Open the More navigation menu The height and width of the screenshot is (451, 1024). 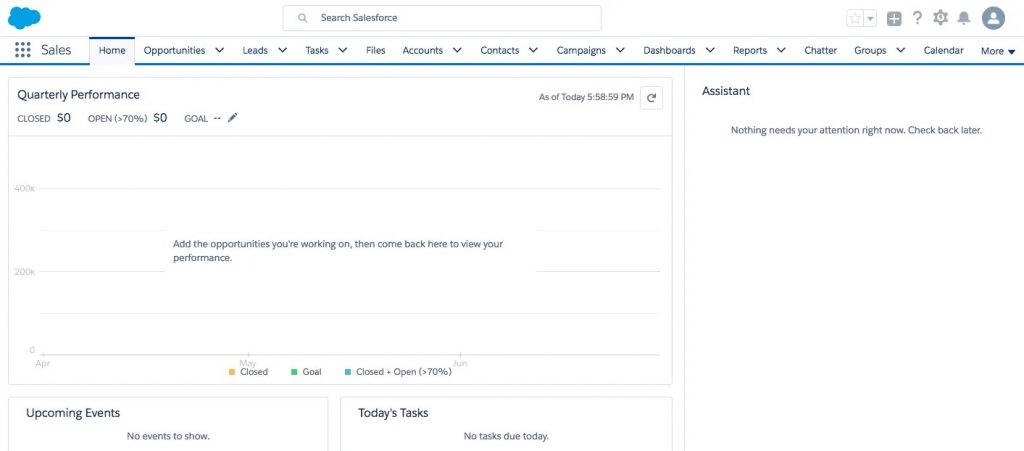pyautogui.click(x=998, y=51)
